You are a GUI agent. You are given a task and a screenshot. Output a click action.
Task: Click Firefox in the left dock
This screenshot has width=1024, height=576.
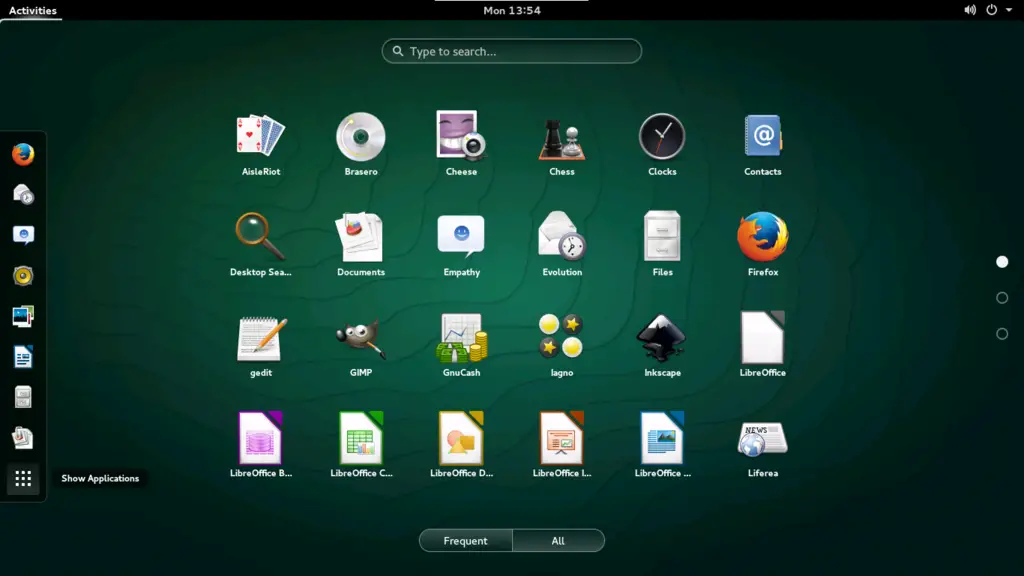[x=23, y=154]
